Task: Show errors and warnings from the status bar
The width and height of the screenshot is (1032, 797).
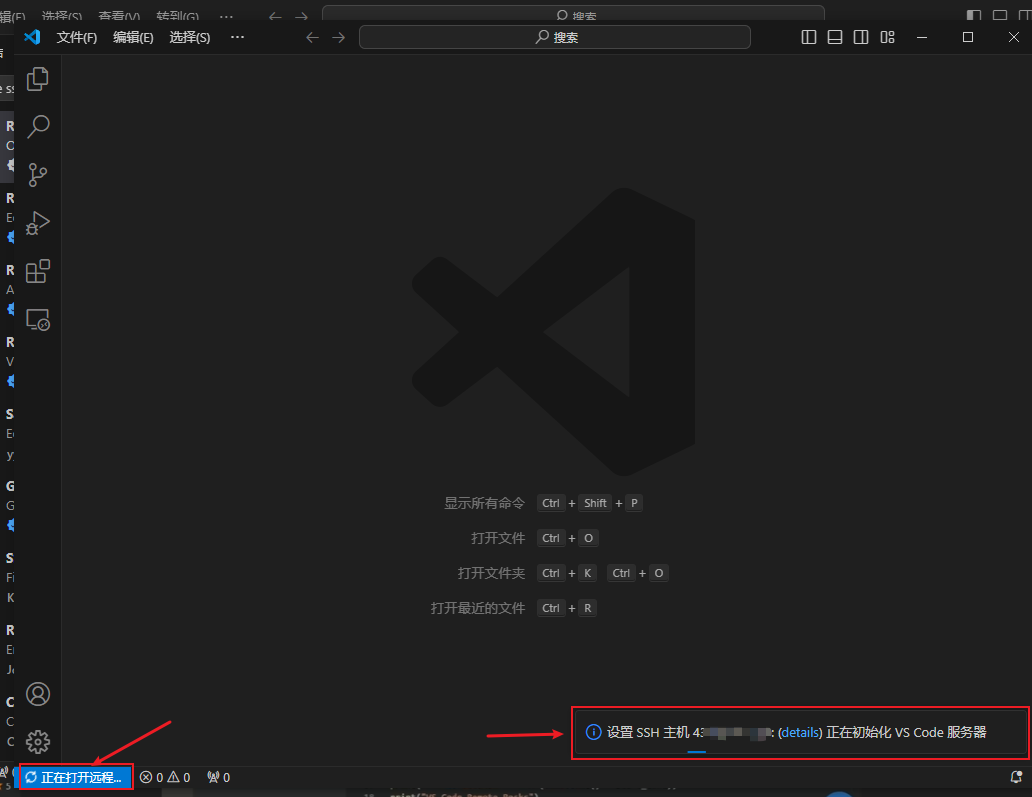Action: click(165, 777)
